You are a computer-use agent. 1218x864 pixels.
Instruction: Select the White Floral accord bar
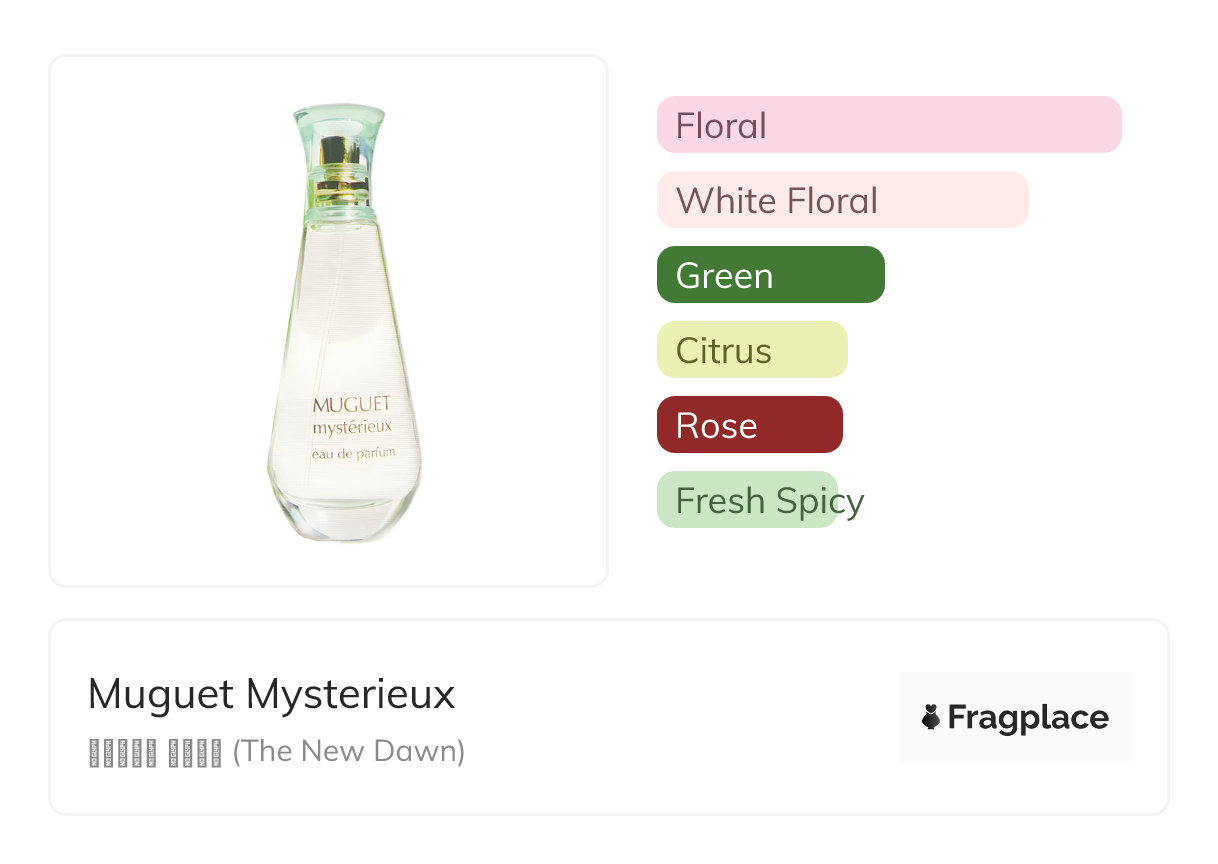842,200
